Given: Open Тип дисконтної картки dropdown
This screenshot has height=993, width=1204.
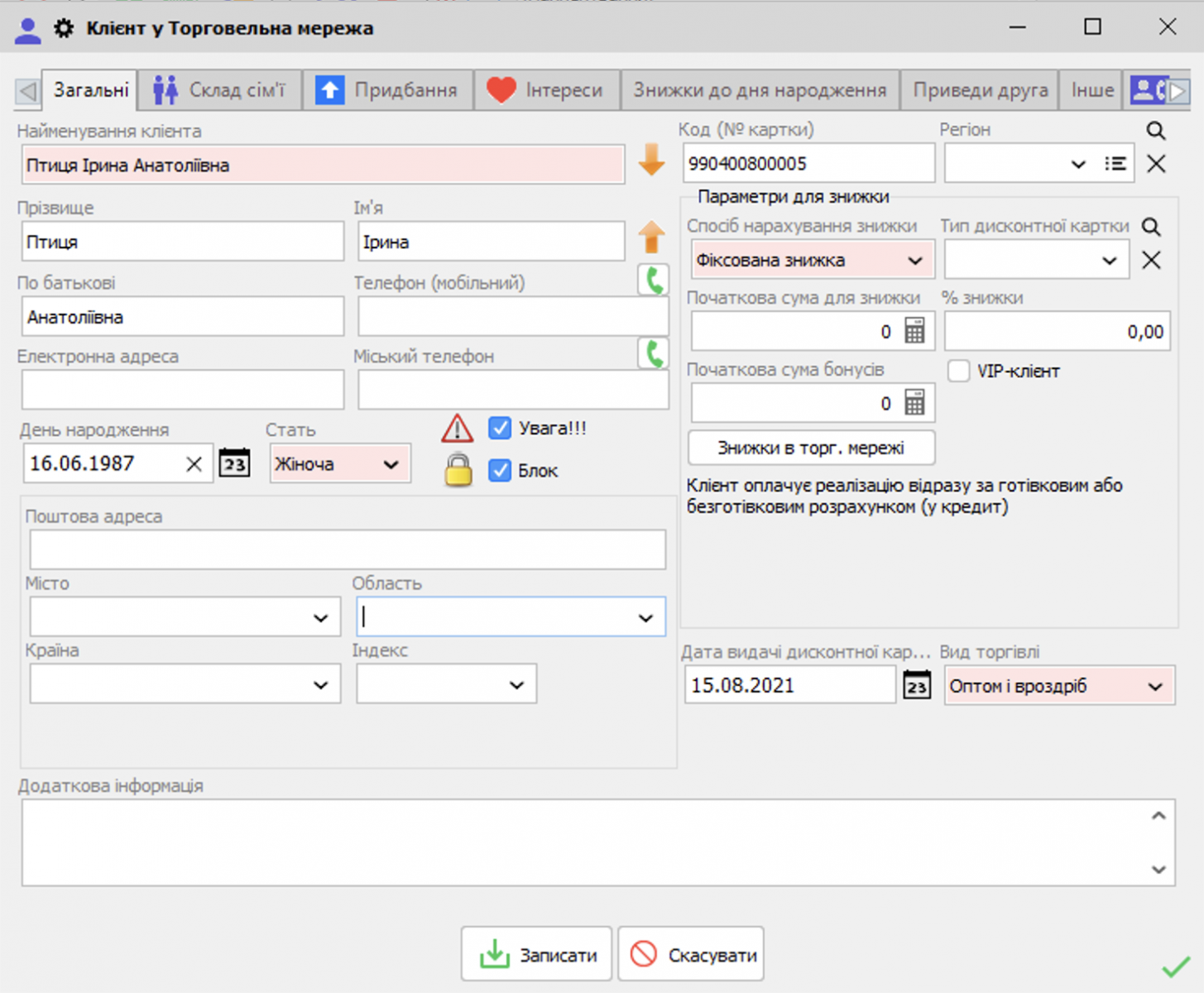Looking at the screenshot, I should [1110, 261].
